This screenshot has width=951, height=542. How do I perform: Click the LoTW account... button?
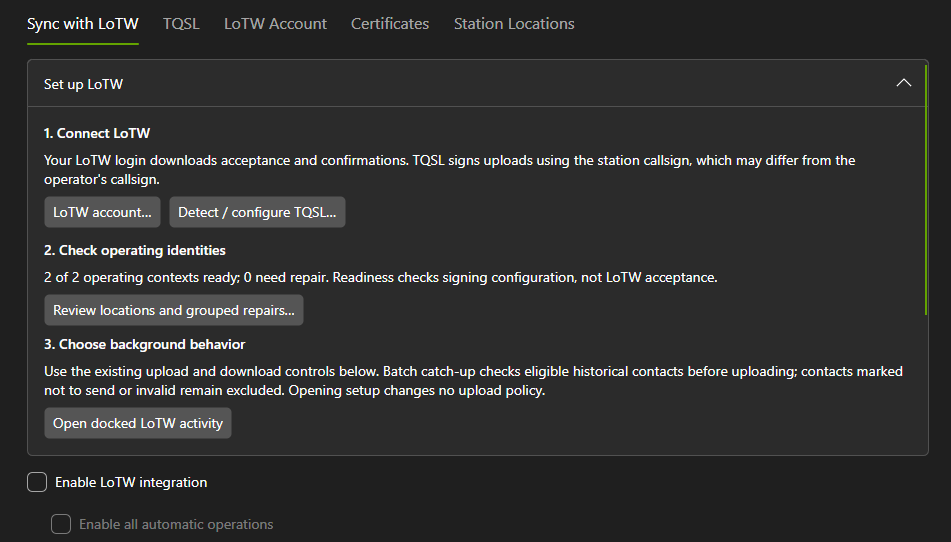pos(102,212)
